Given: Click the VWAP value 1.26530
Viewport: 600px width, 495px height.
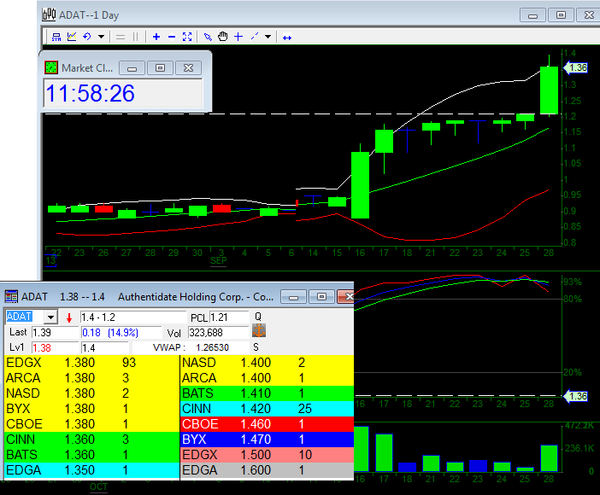Looking at the screenshot, I should (212, 347).
